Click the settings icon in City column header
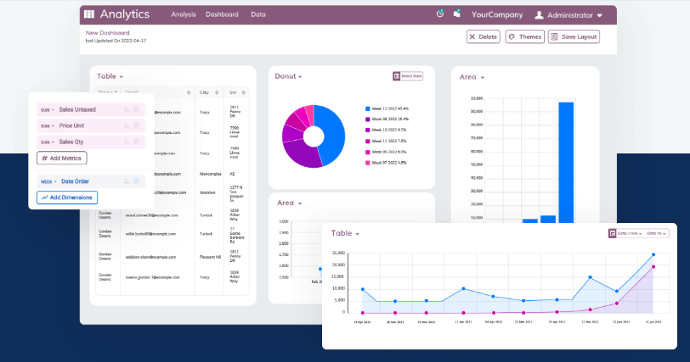 (x=217, y=93)
